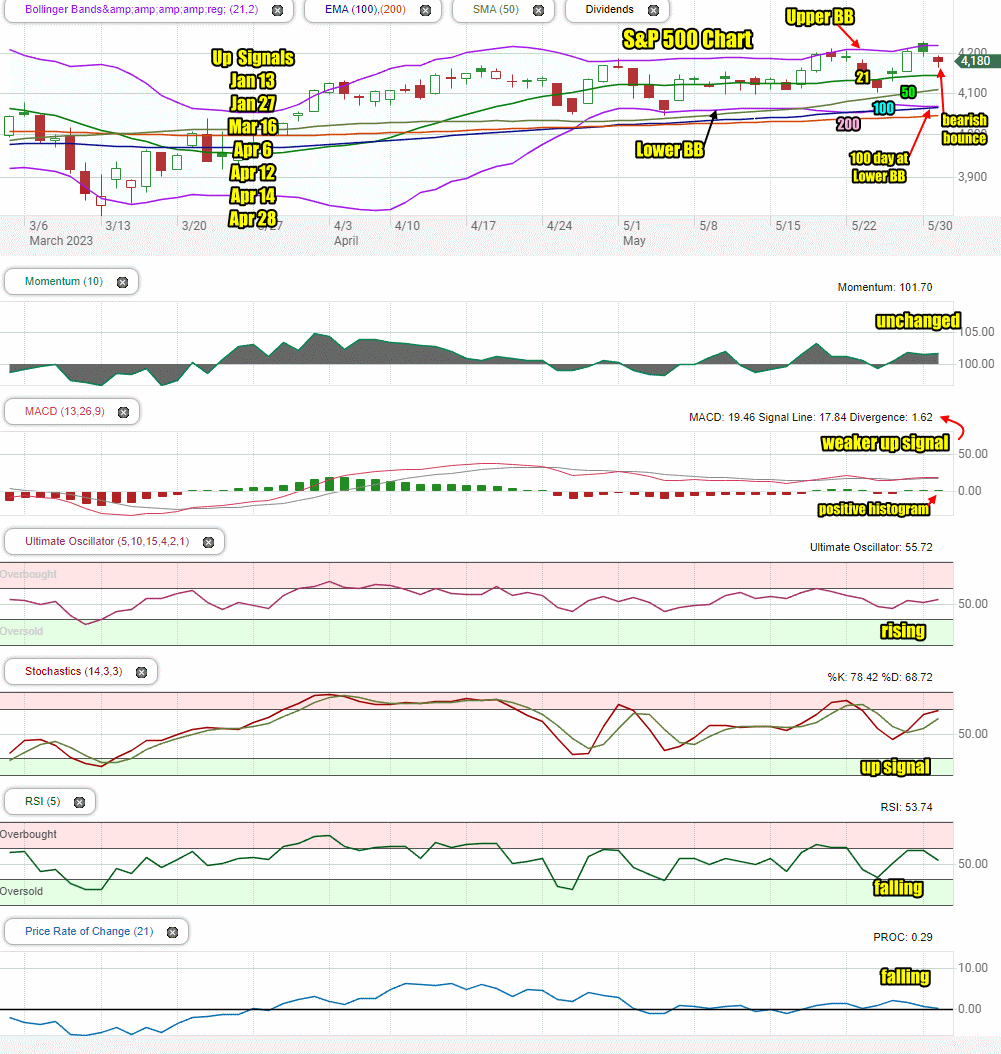The height and width of the screenshot is (1054, 1001).
Task: Remove the MACD (13,26,9) indicator
Action: click(124, 412)
